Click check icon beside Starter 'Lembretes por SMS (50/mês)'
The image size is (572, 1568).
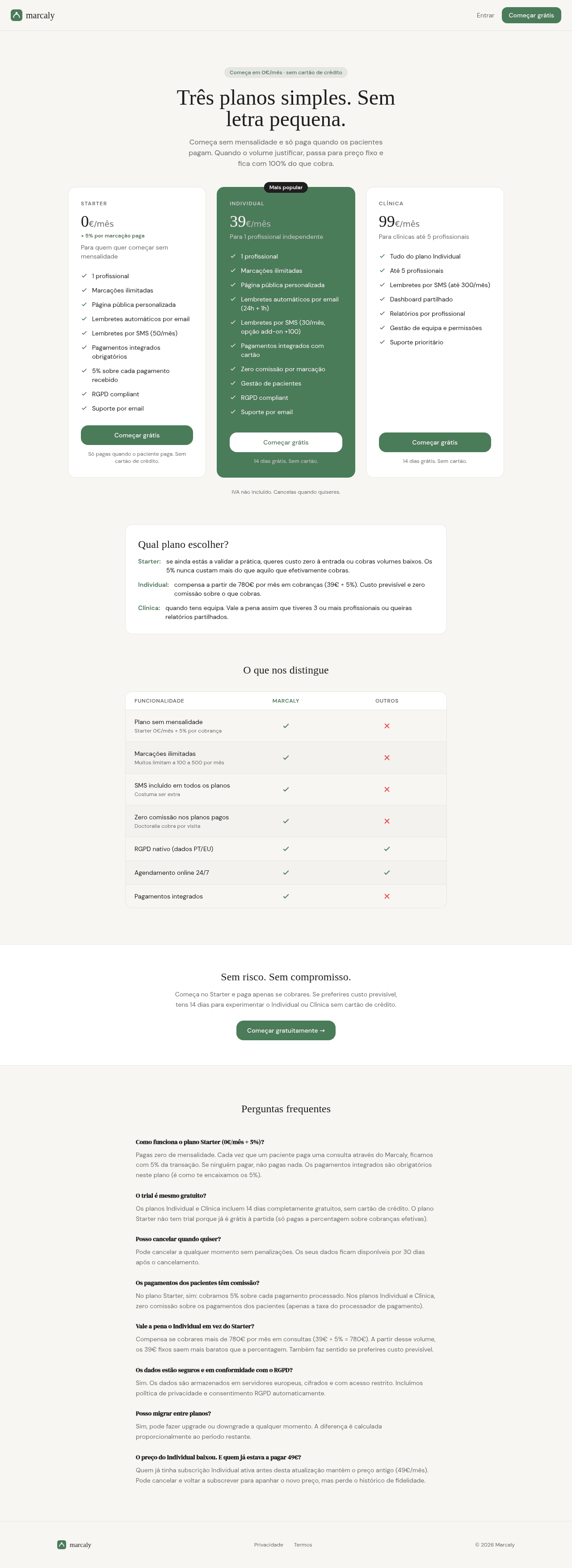click(84, 333)
